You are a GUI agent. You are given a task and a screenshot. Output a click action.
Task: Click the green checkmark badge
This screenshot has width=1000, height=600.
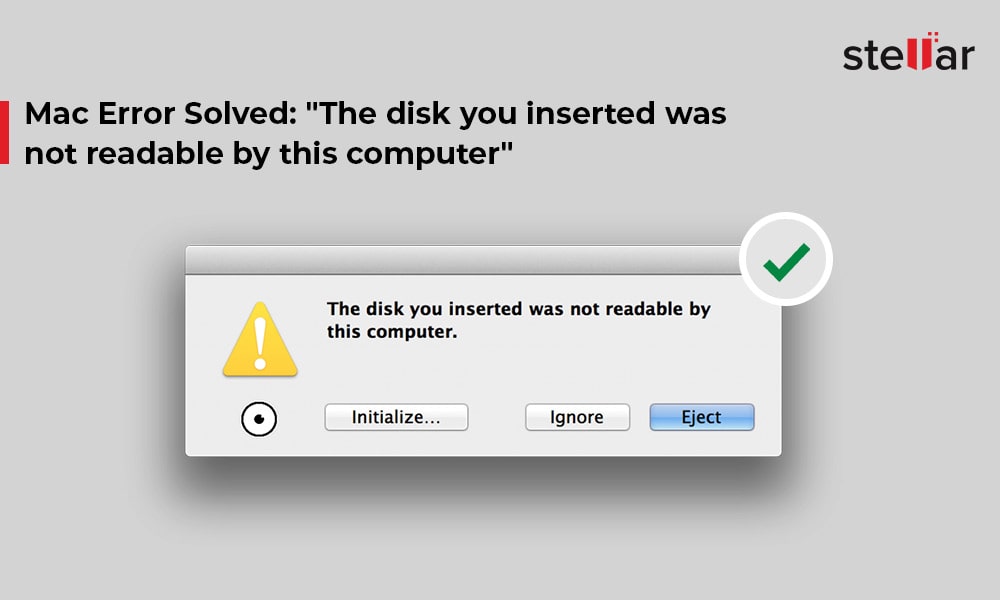tap(786, 260)
